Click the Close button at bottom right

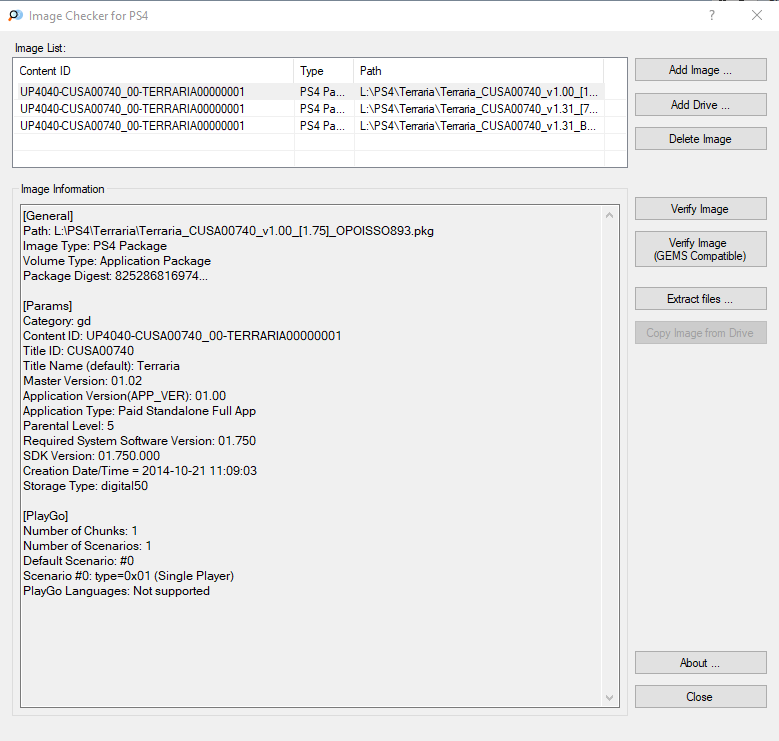pos(700,697)
